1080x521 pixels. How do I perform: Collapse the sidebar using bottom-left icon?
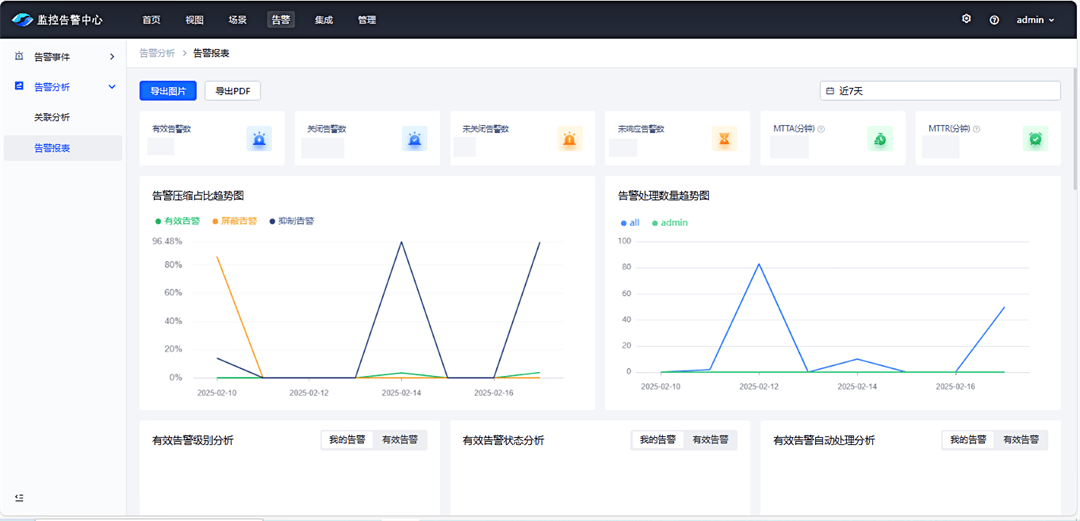click(x=19, y=497)
